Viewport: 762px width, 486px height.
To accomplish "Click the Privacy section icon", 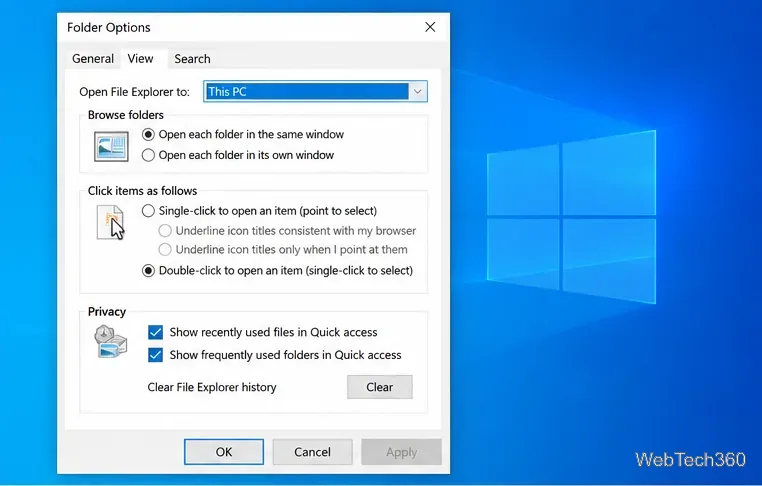I will point(110,342).
